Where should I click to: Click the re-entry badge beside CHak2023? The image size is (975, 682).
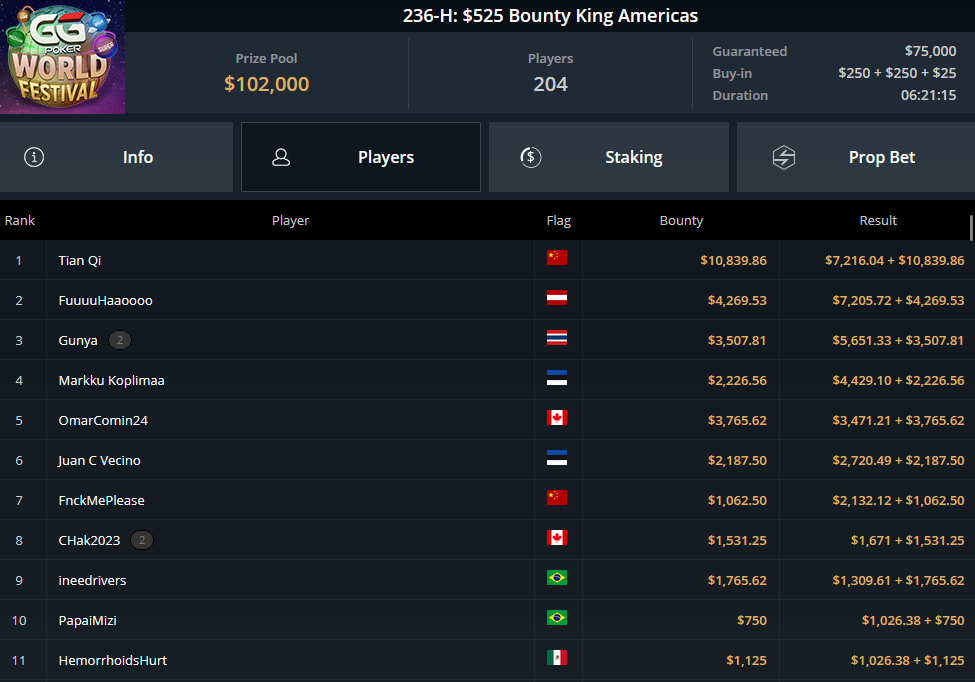[142, 540]
